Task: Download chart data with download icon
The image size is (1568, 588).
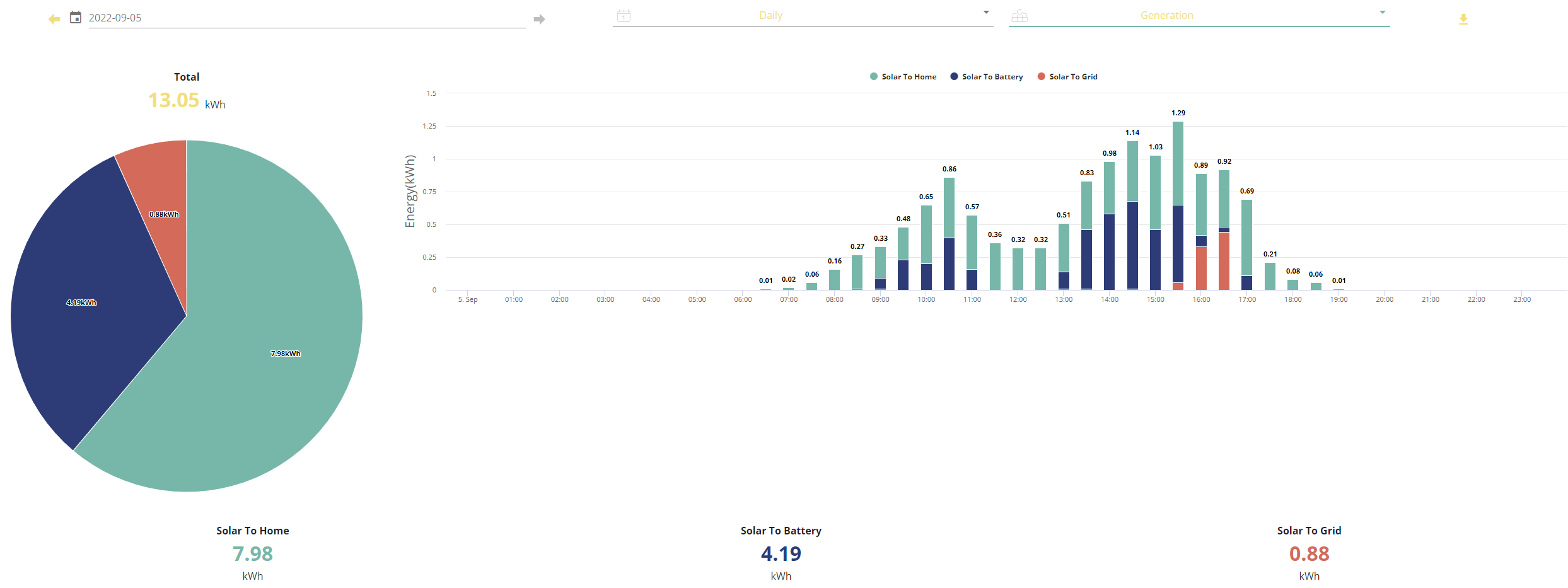Action: (x=1463, y=20)
